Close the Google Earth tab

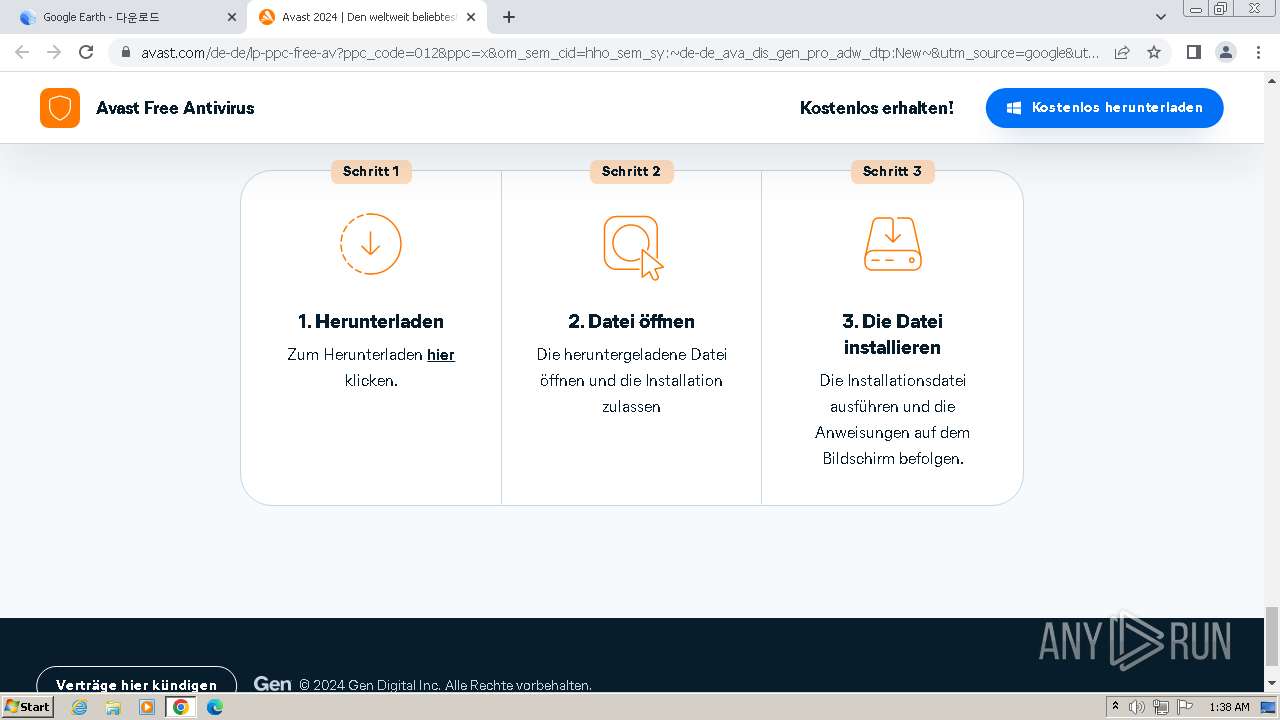click(x=232, y=17)
